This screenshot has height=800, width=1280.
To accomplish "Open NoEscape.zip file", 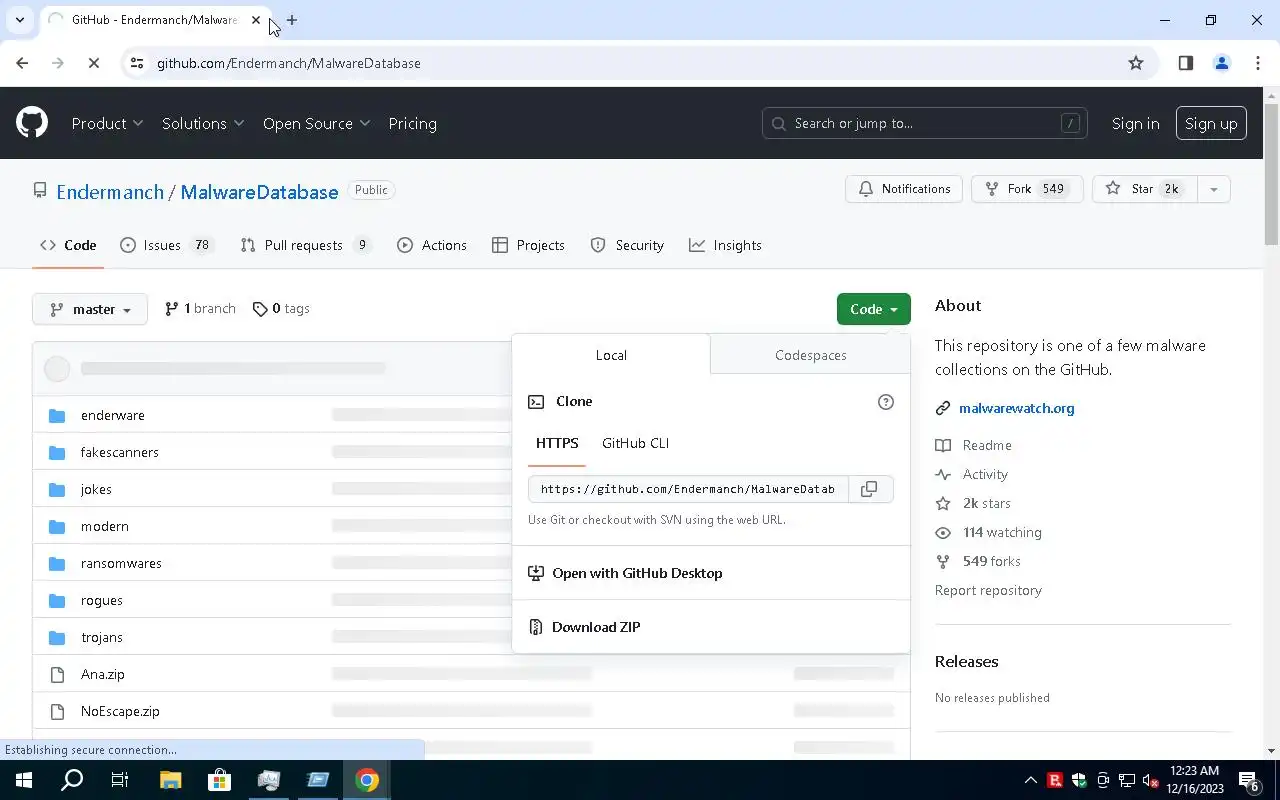I will [x=120, y=711].
